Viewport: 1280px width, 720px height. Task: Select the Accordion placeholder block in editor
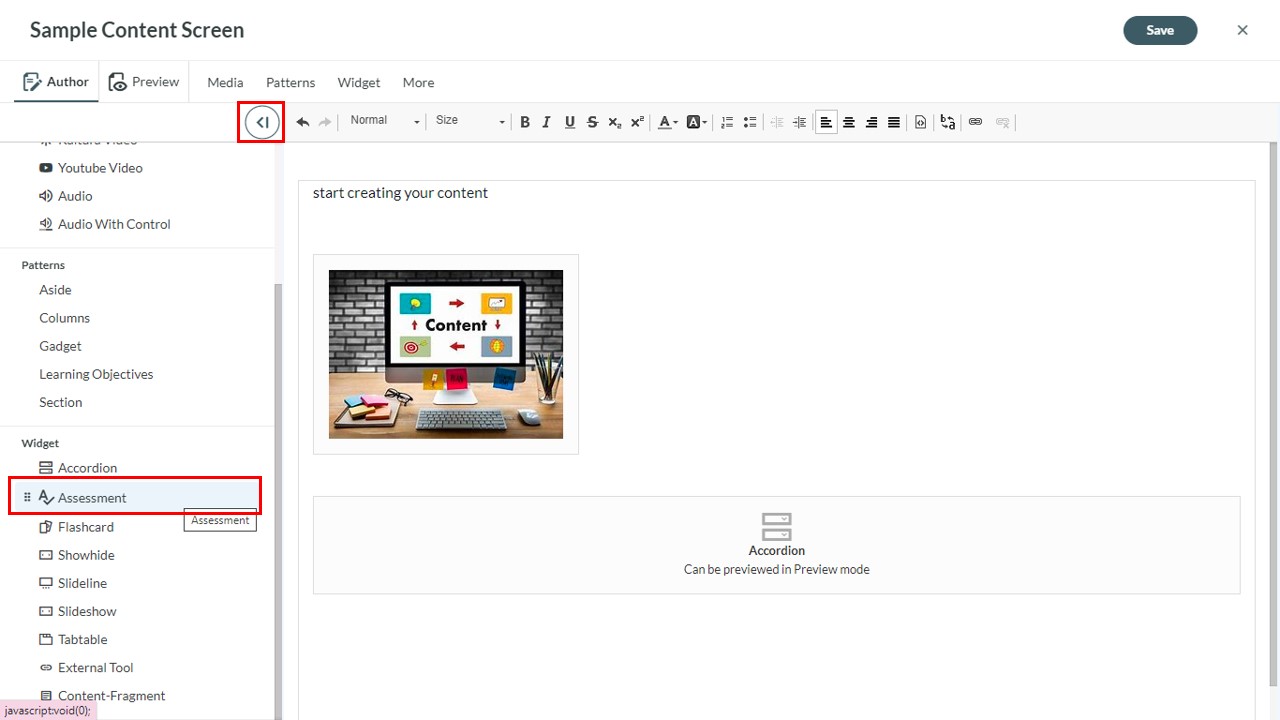[776, 545]
